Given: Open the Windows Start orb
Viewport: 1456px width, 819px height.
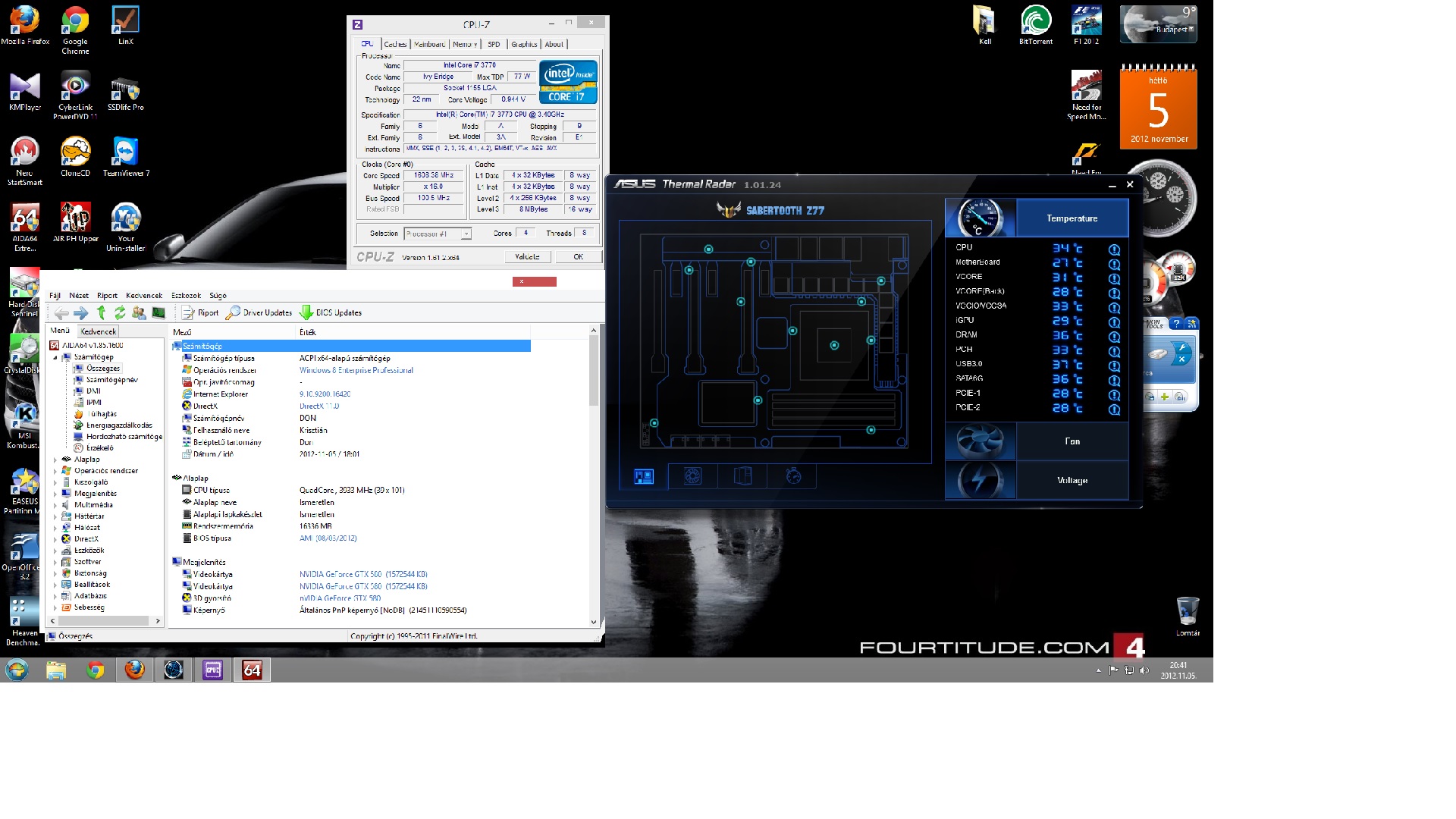Looking at the screenshot, I should (x=17, y=670).
